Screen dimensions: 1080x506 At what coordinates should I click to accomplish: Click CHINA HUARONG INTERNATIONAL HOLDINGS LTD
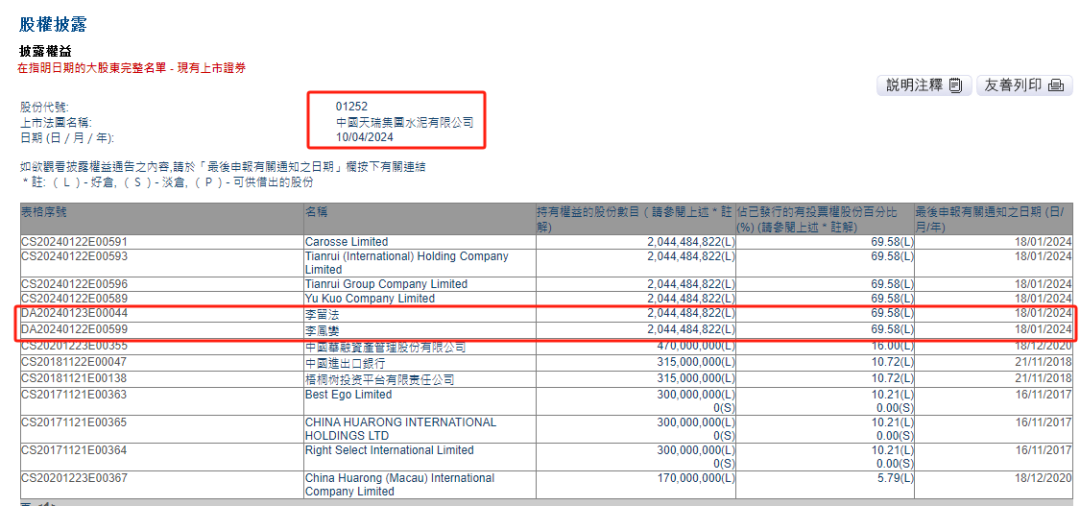coord(400,429)
